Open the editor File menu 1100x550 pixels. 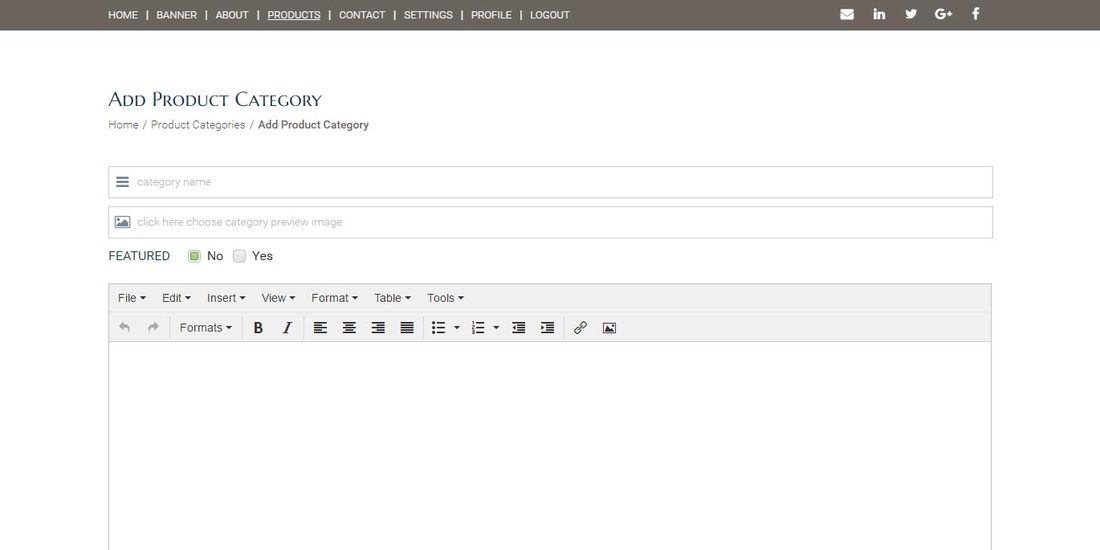click(132, 298)
